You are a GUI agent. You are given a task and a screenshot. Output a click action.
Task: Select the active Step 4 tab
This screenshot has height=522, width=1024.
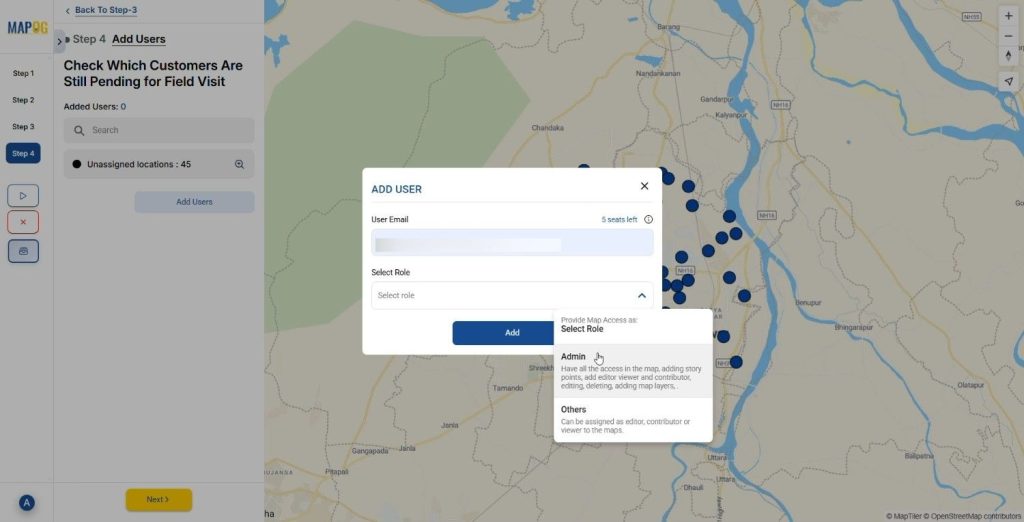tap(23, 154)
